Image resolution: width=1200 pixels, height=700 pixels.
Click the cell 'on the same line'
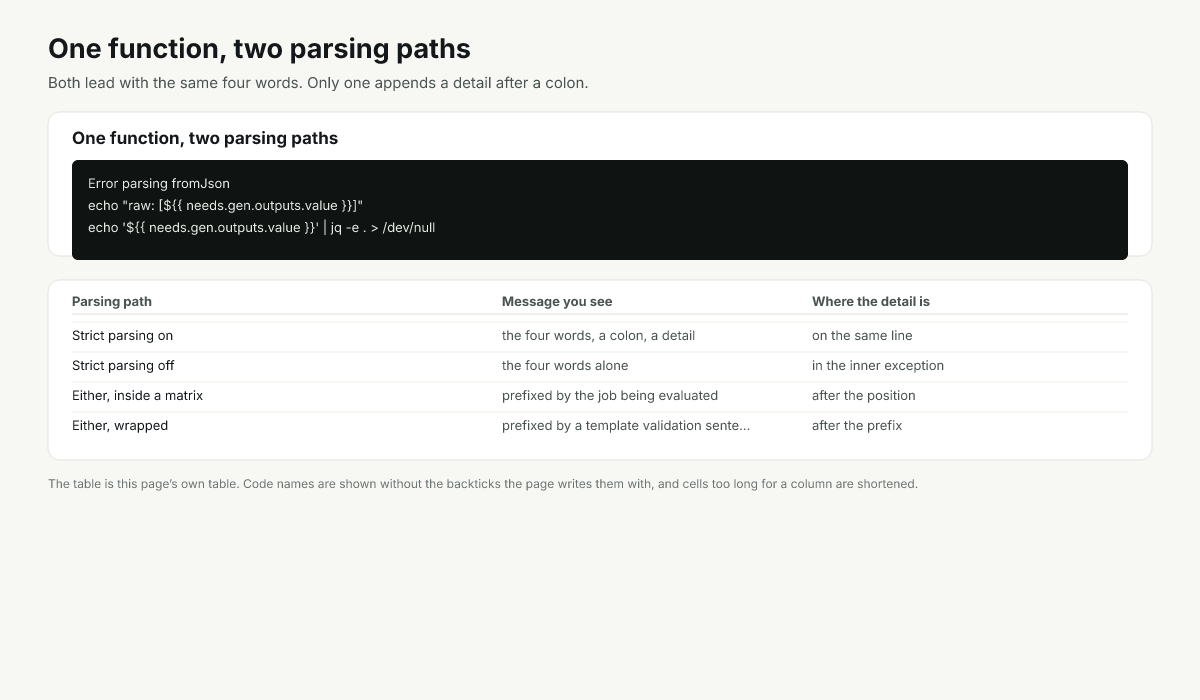coord(862,336)
